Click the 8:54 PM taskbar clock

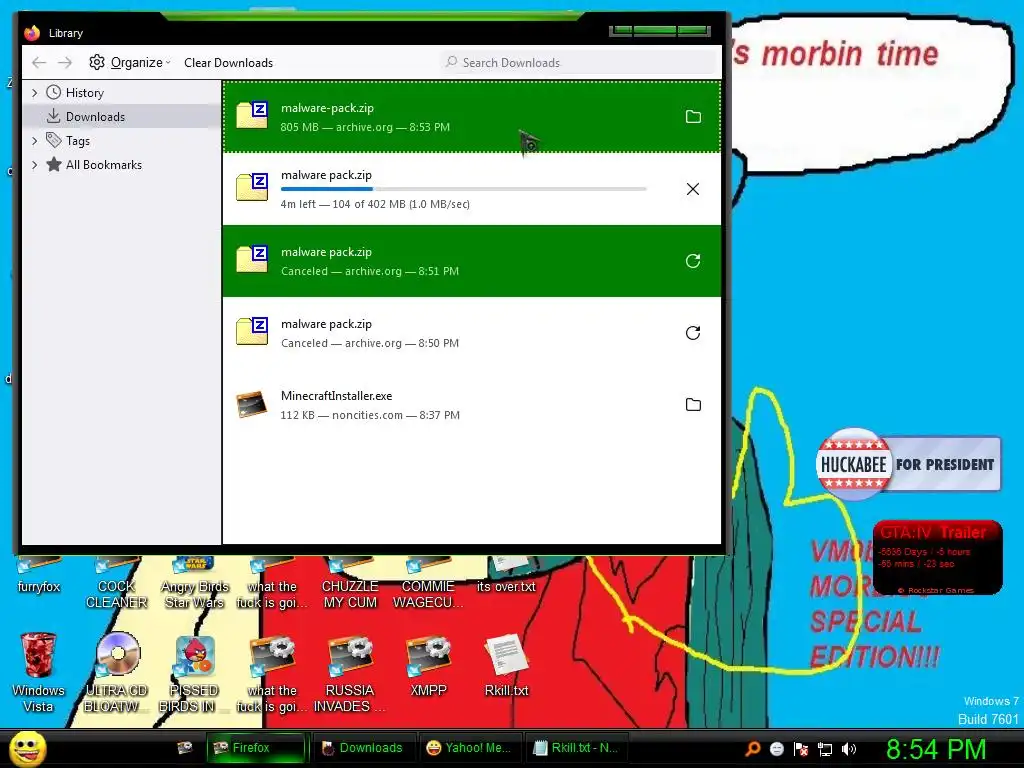[x=936, y=749]
